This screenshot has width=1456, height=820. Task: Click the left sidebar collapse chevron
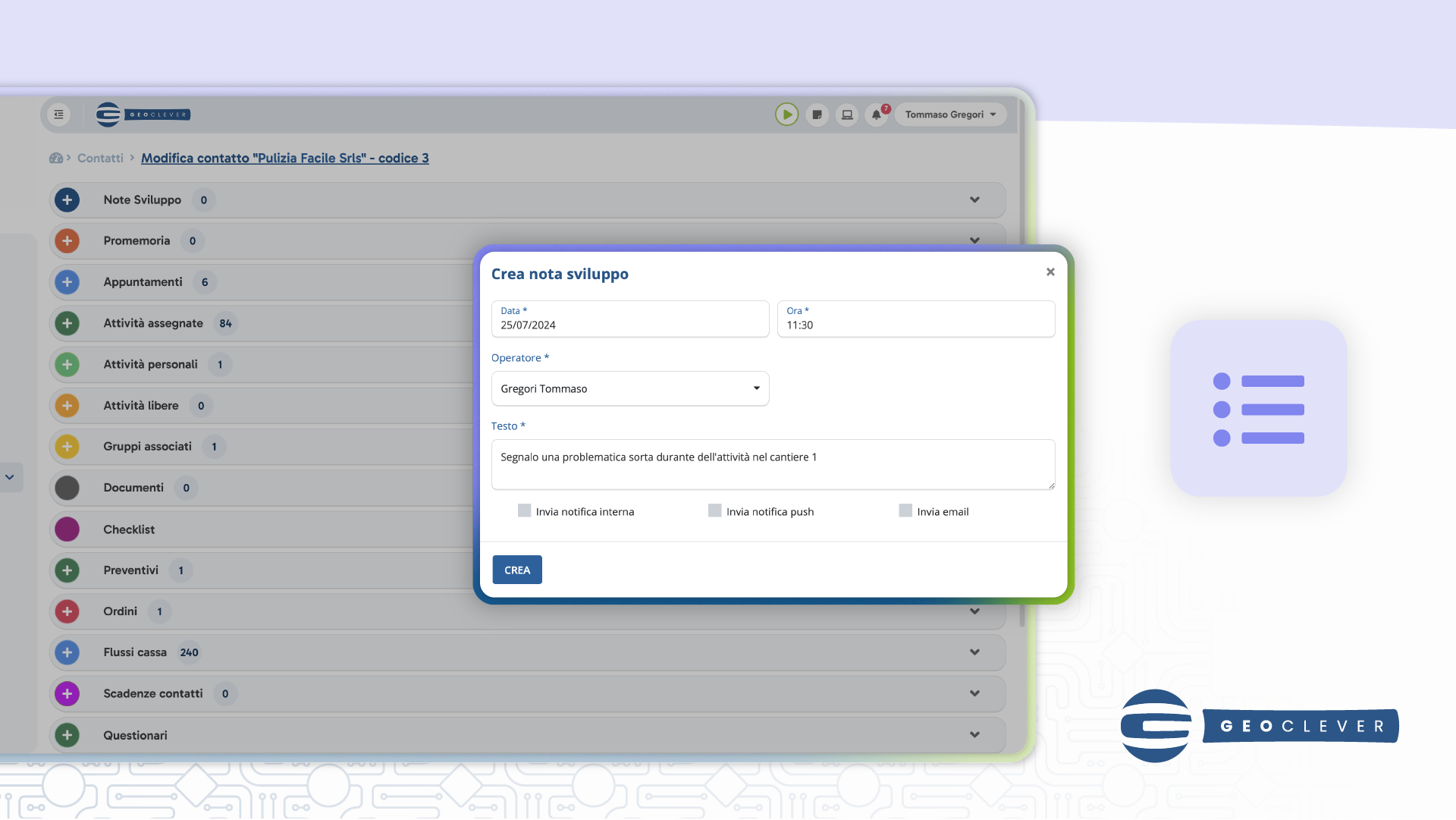click(10, 477)
